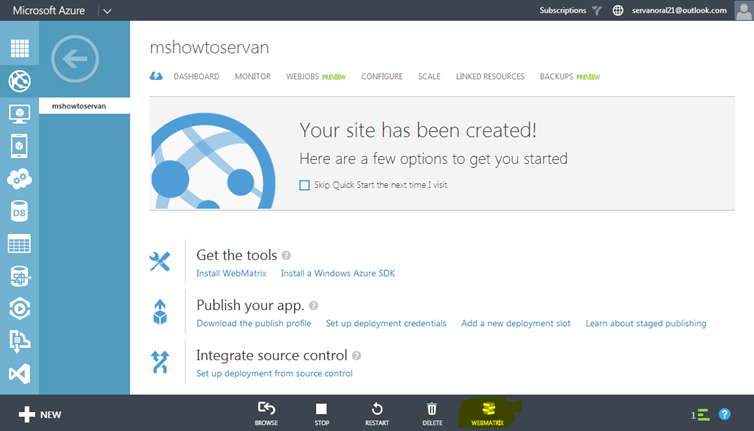Image resolution: width=754 pixels, height=431 pixels.
Task: Click the Publish your app box icon
Action: (x=160, y=312)
